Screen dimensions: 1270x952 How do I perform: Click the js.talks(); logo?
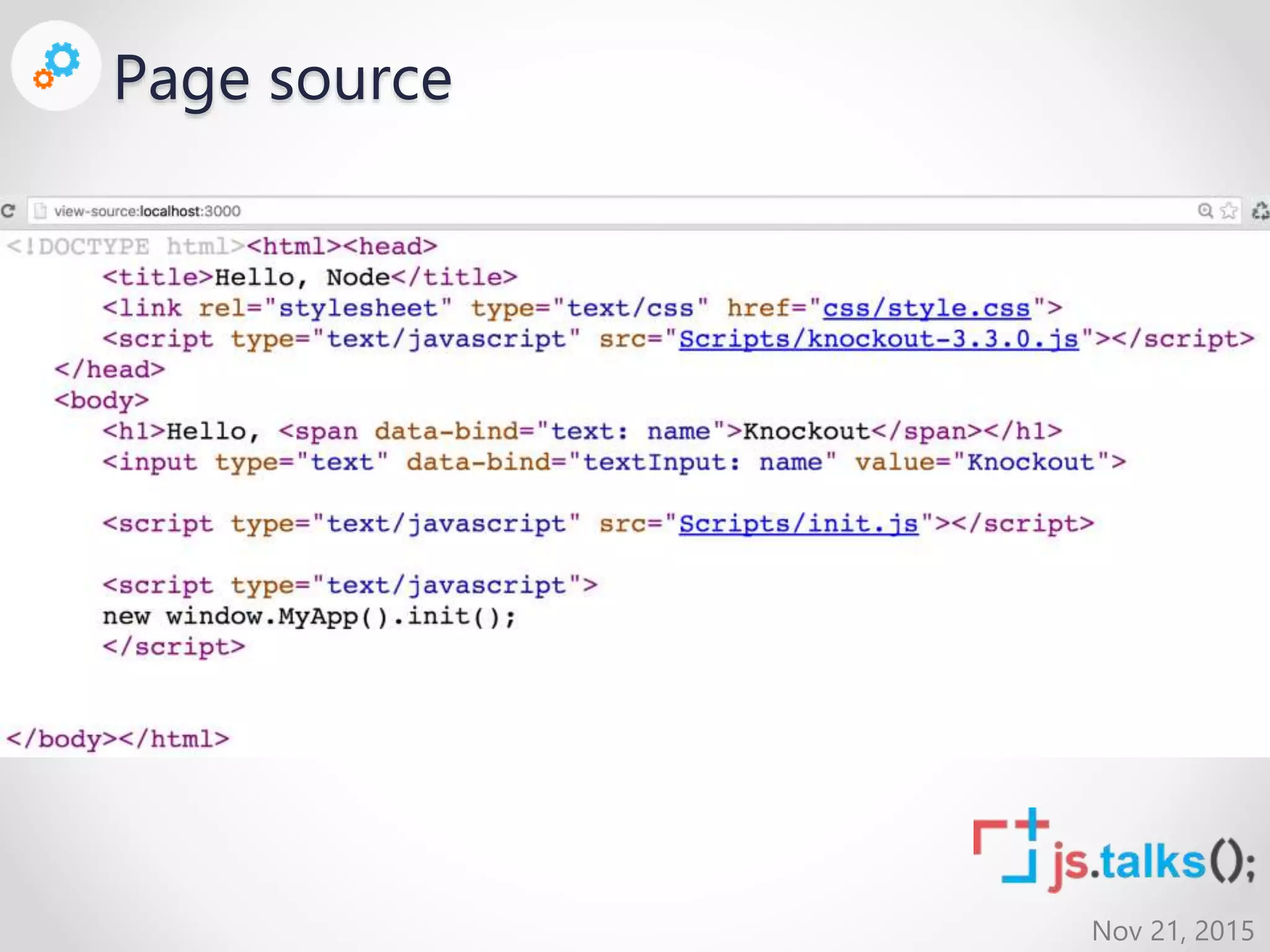coord(1114,850)
